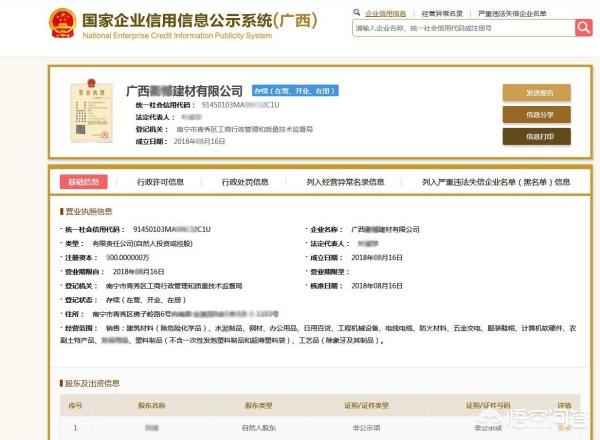Screen dimensions: 600x440
Task: Open the 列入严重违法失信企业名单（黑名单）信息 tab
Action: click(x=496, y=182)
